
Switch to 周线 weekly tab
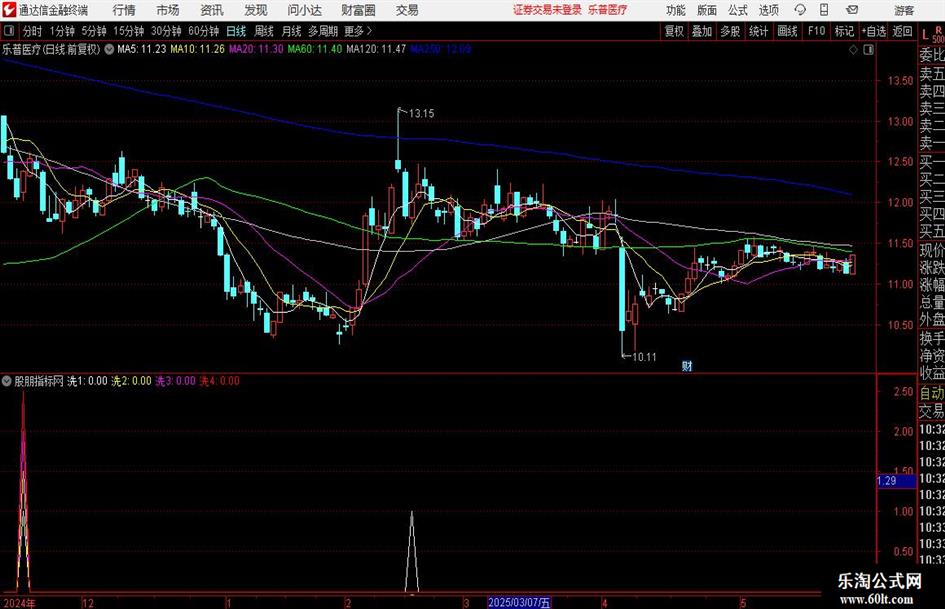[x=264, y=31]
